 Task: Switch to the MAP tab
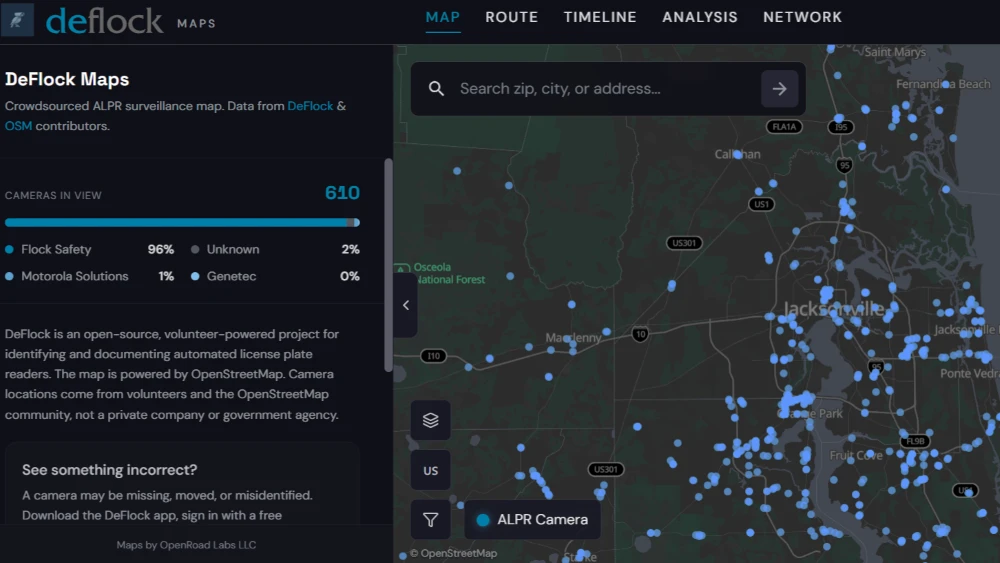click(x=443, y=17)
